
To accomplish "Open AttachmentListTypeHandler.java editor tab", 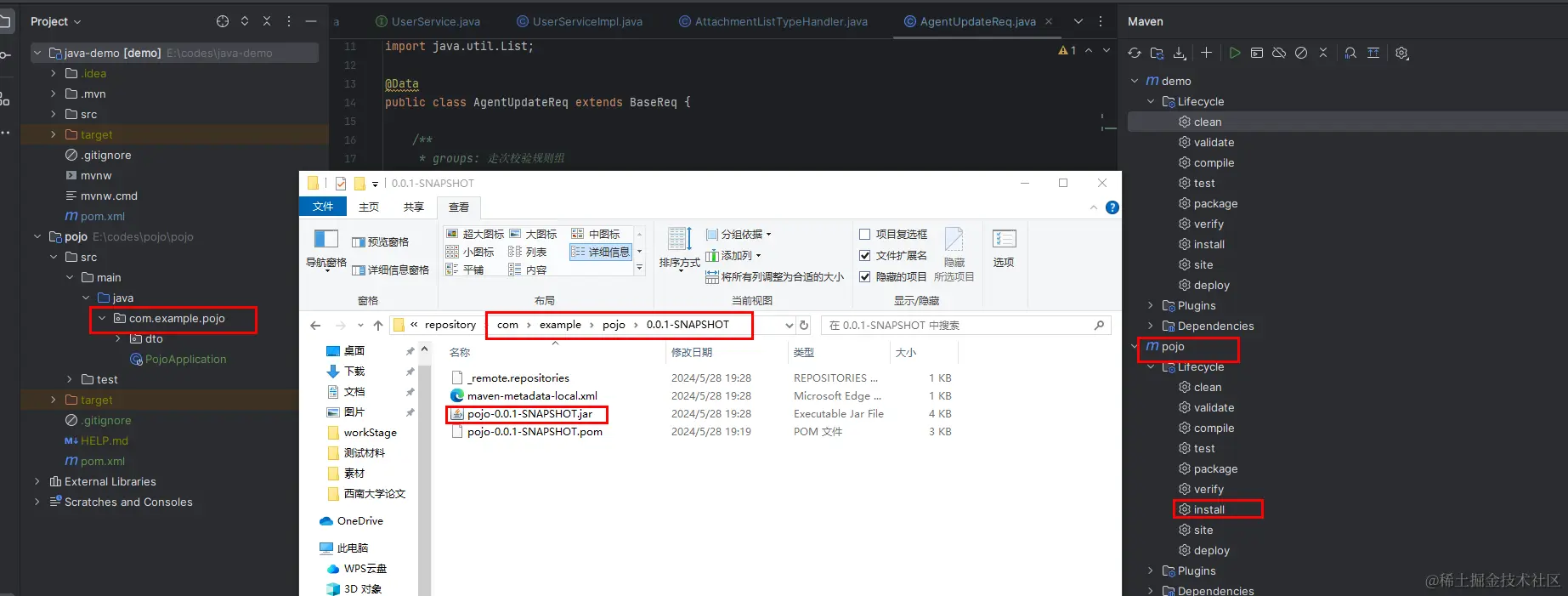I will [773, 21].
